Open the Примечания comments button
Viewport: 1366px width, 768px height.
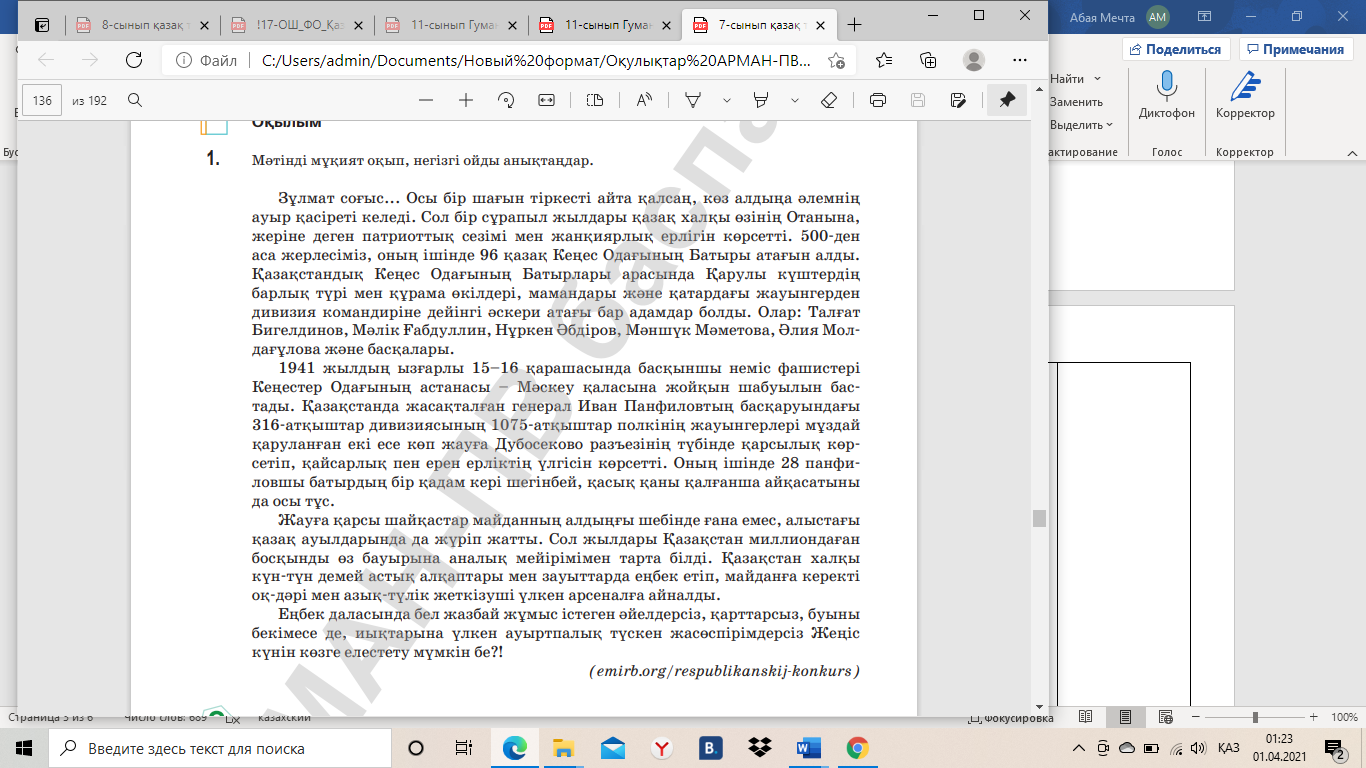click(1296, 49)
